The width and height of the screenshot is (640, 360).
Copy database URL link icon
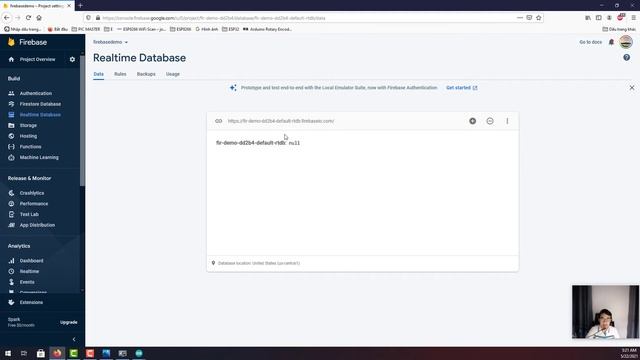218,121
